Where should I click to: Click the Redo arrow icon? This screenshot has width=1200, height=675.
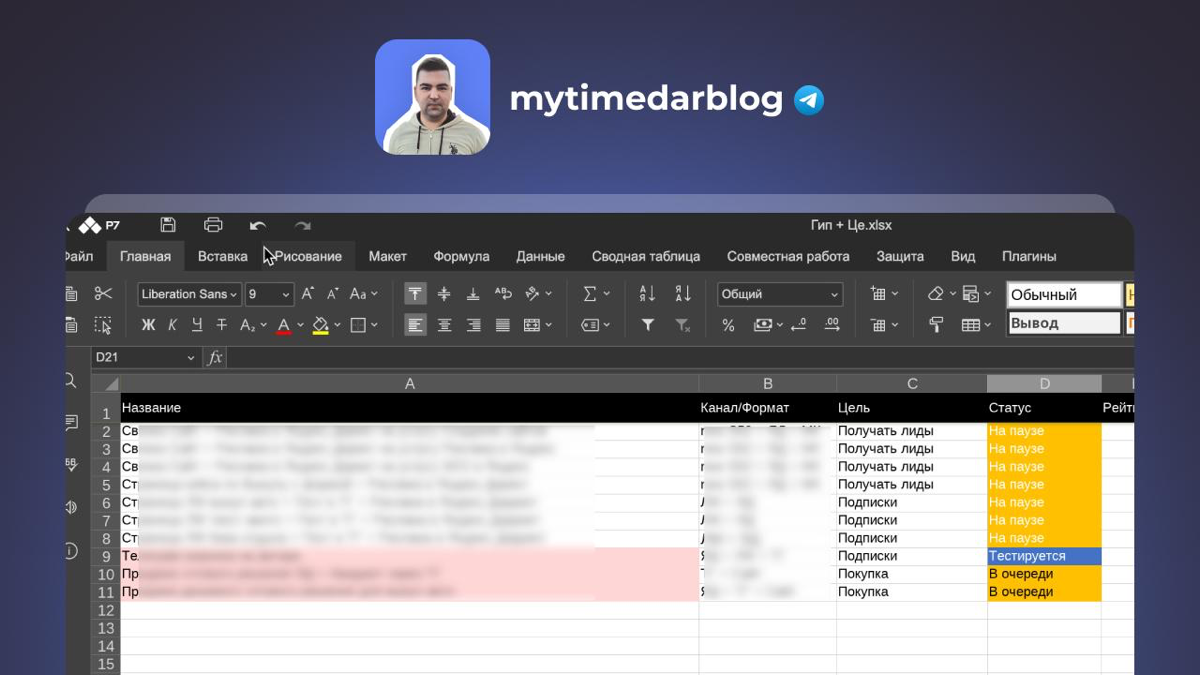[303, 226]
